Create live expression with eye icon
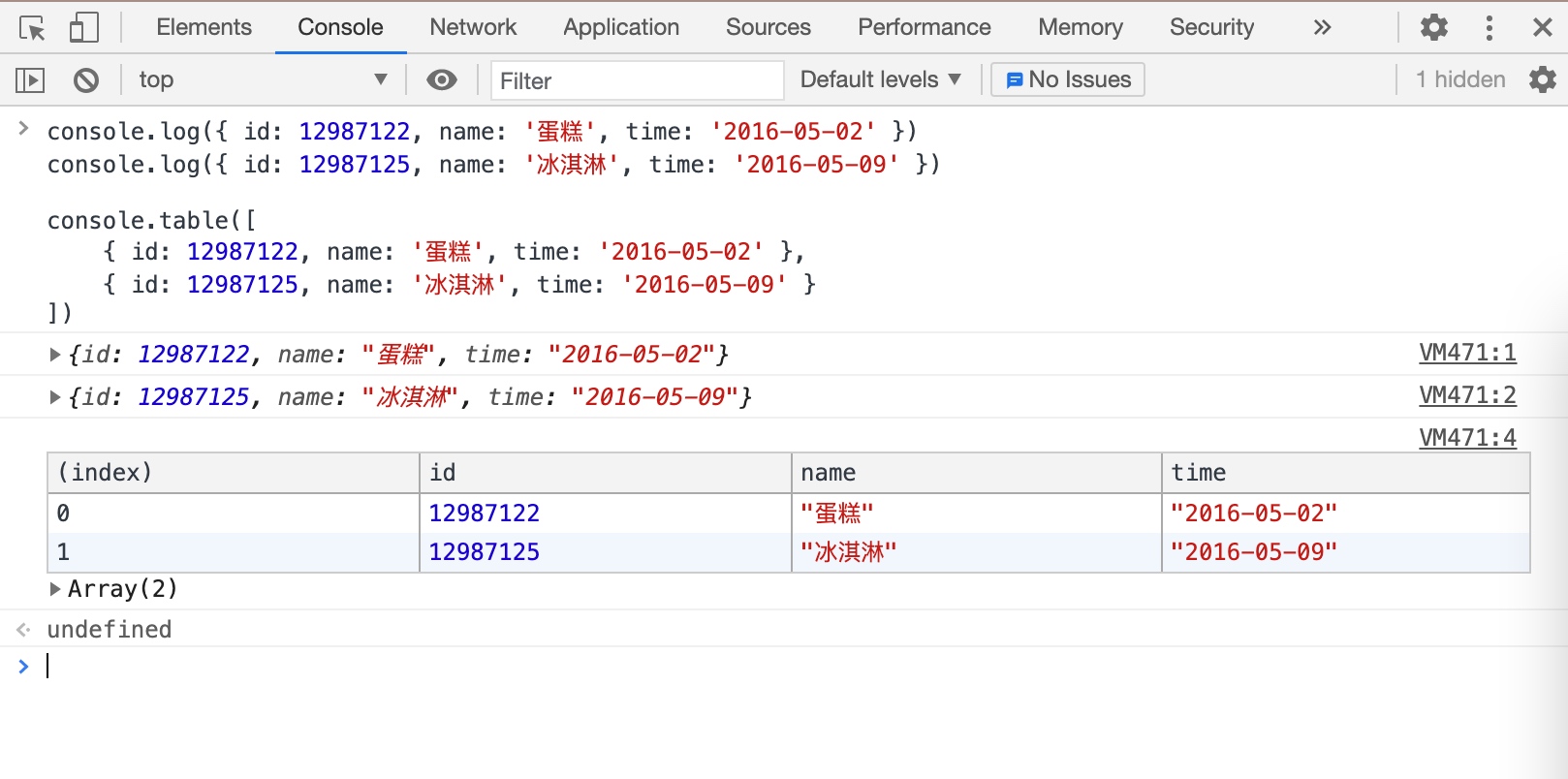The image size is (1568, 779). [442, 80]
